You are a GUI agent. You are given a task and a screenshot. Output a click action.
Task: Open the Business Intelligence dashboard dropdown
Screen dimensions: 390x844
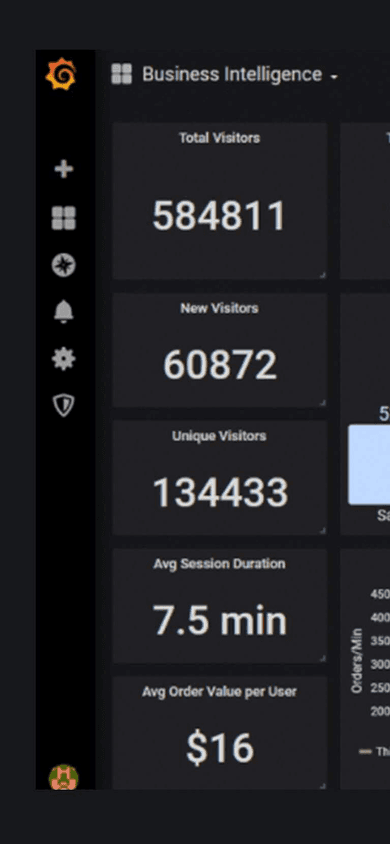[240, 74]
